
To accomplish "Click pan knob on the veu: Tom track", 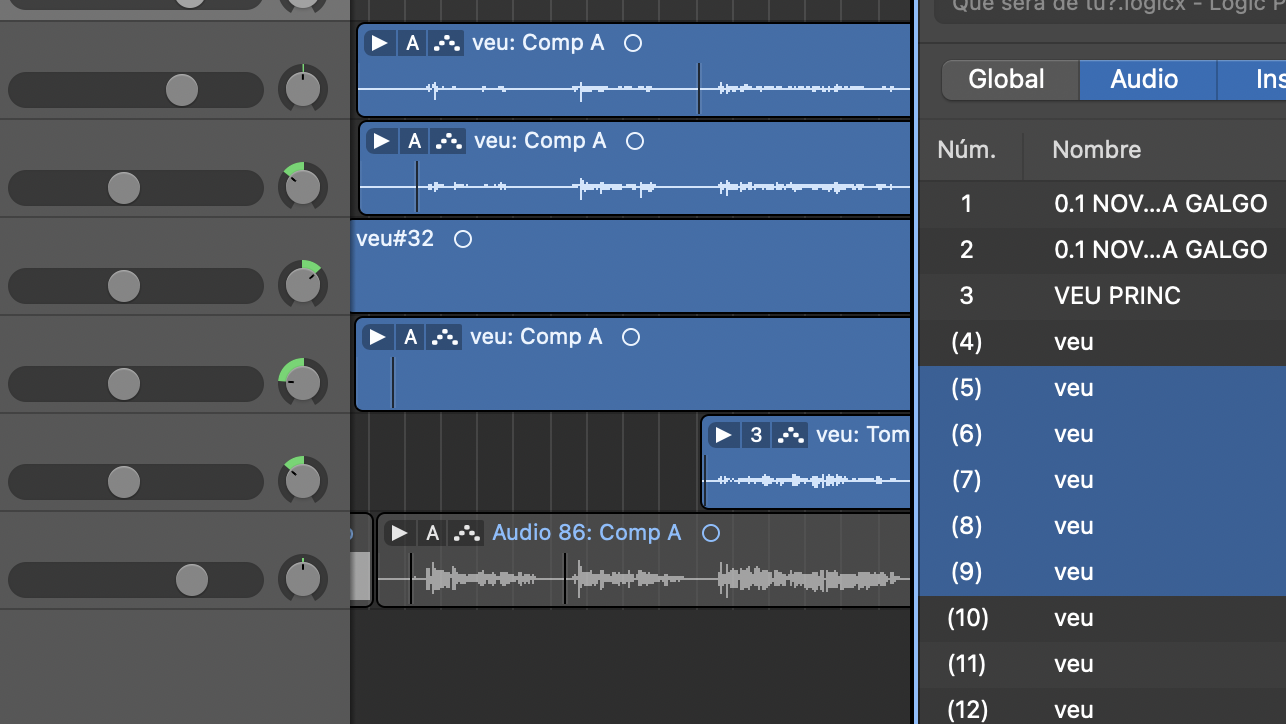I will 302,481.
